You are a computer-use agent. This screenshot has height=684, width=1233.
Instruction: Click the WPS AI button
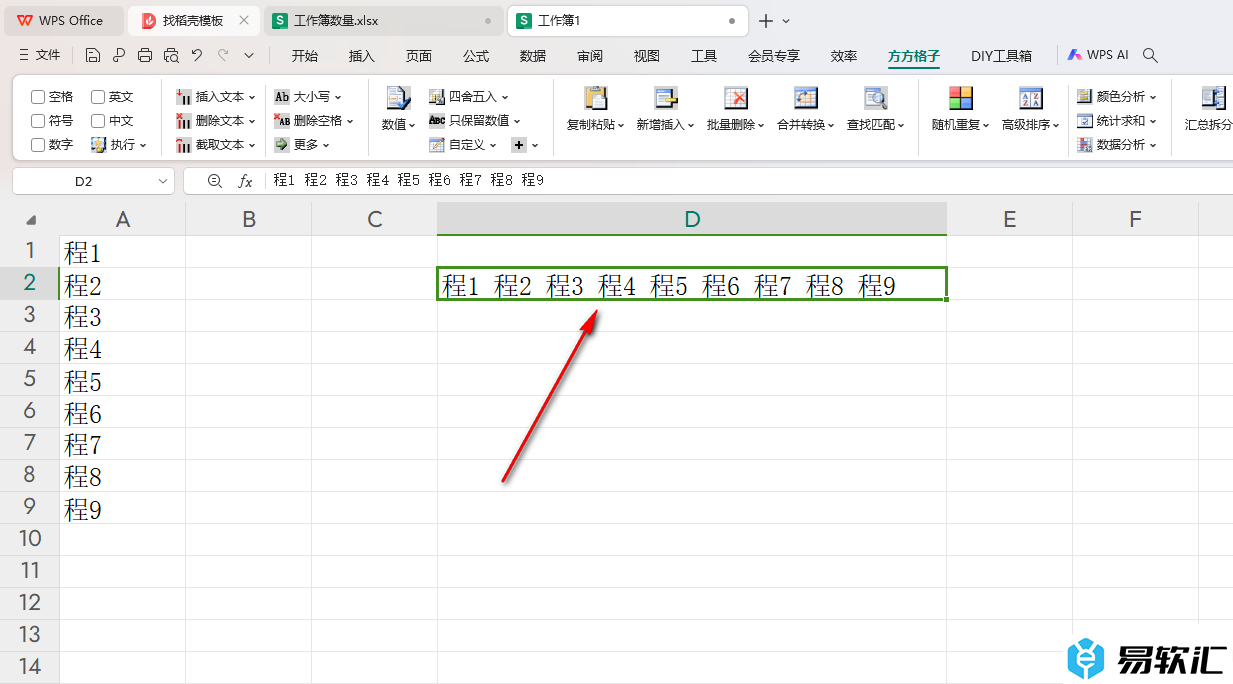(x=1097, y=56)
